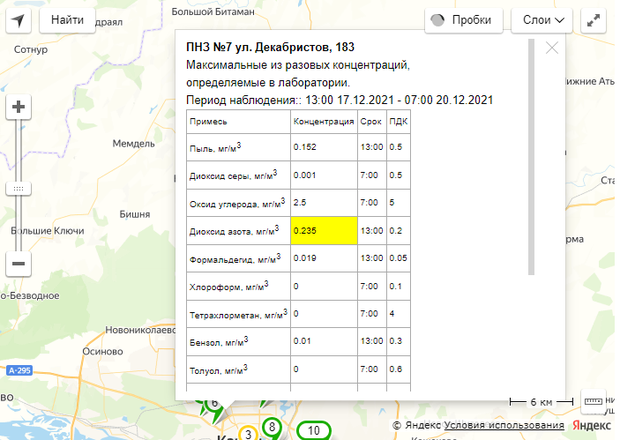
Task: Click the geolocation arrow icon
Action: tap(20, 20)
